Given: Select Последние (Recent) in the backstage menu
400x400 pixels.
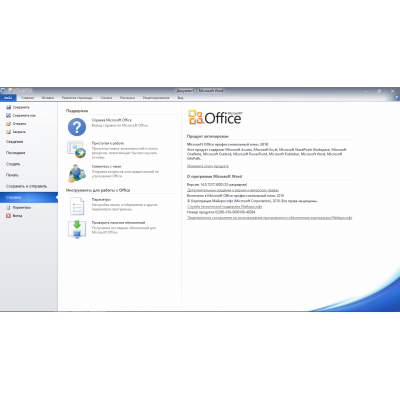Looking at the screenshot, I should pos(16,153).
